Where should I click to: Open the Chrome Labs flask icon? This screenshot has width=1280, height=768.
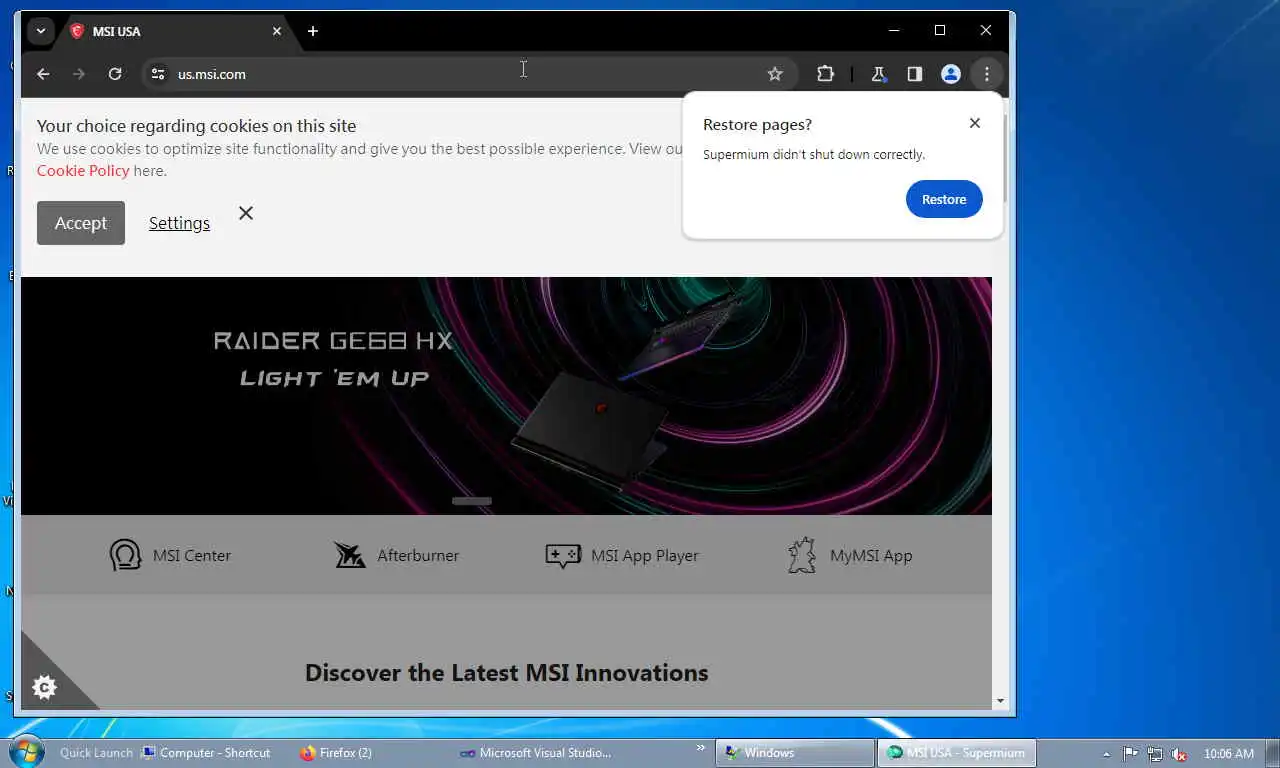coord(878,74)
